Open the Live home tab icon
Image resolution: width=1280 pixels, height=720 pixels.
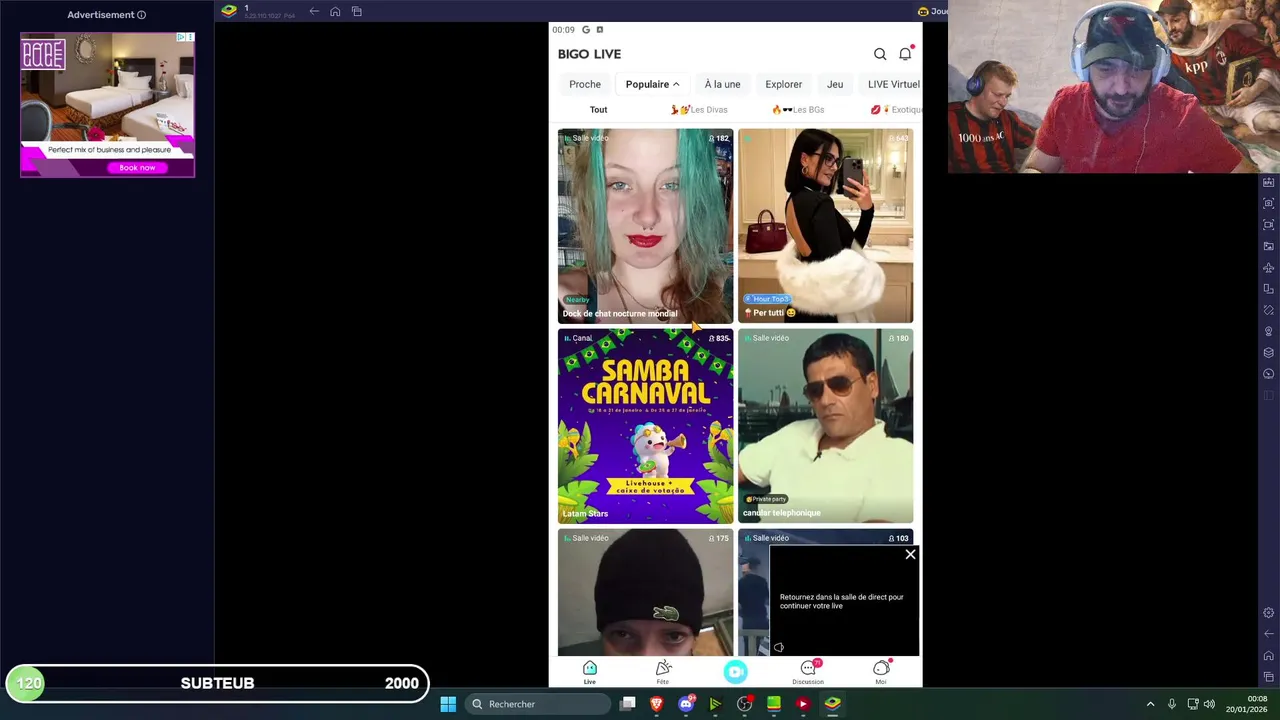pyautogui.click(x=590, y=668)
